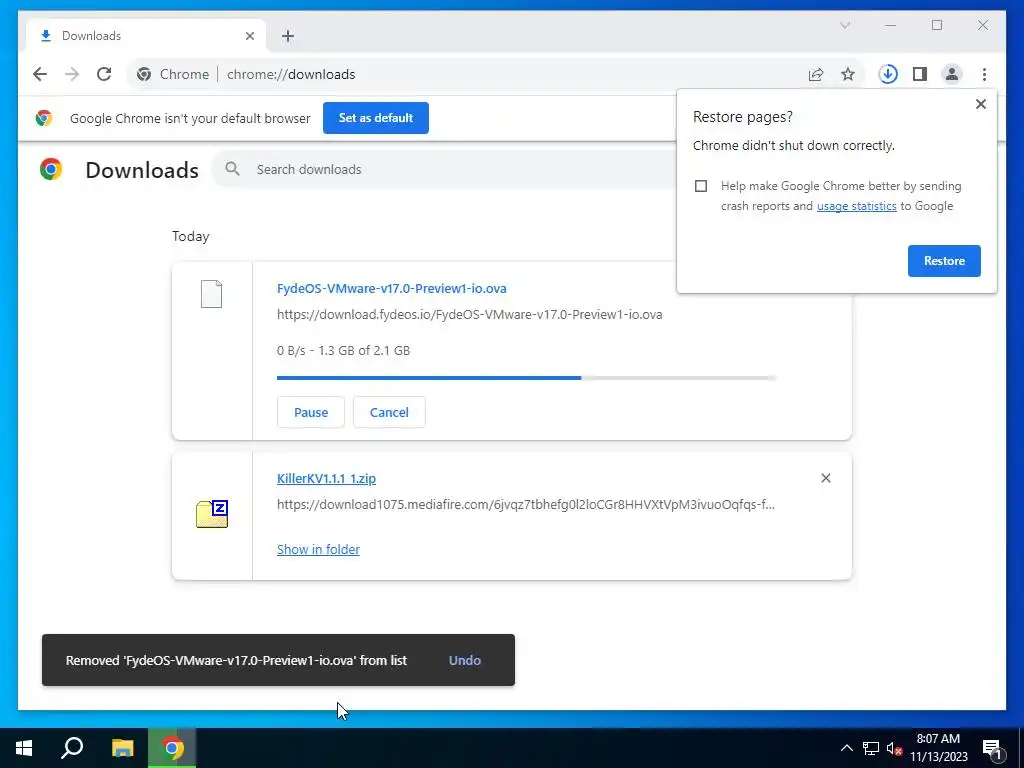The width and height of the screenshot is (1024, 768).
Task: Open the downloads toolbar bubble icon
Action: click(x=888, y=74)
